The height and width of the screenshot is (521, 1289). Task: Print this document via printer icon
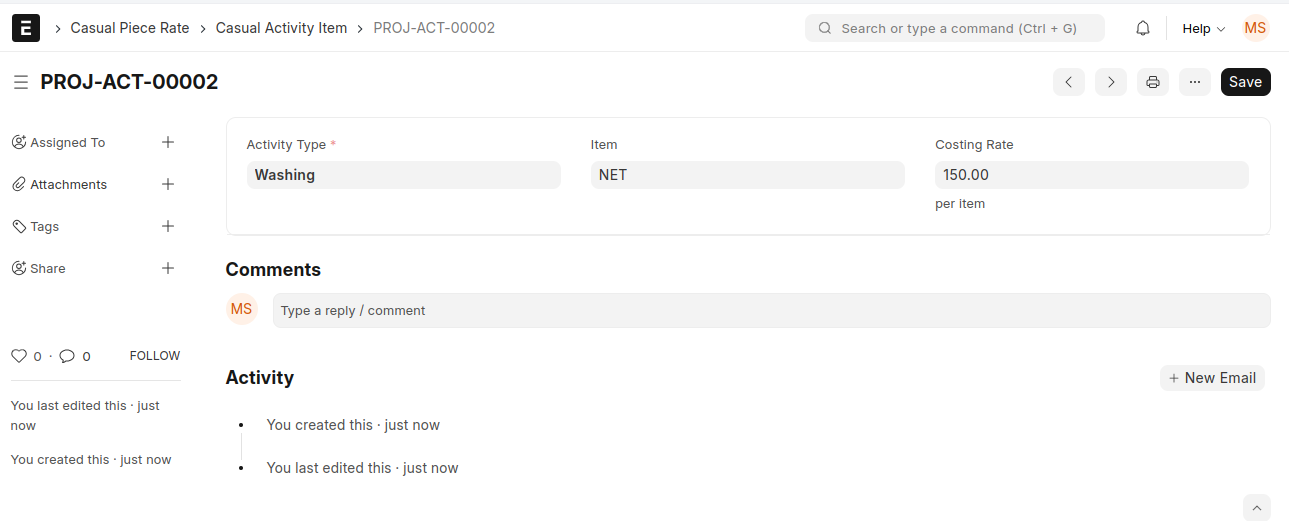coord(1153,82)
